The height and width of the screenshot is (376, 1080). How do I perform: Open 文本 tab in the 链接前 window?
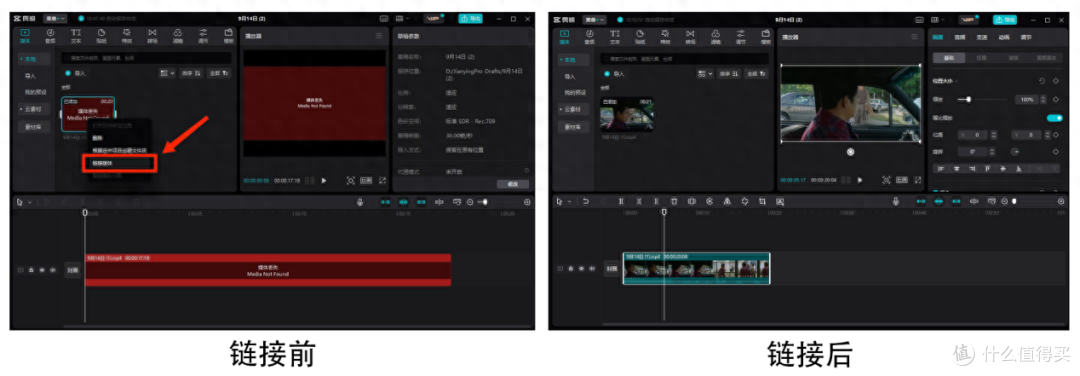(x=76, y=36)
